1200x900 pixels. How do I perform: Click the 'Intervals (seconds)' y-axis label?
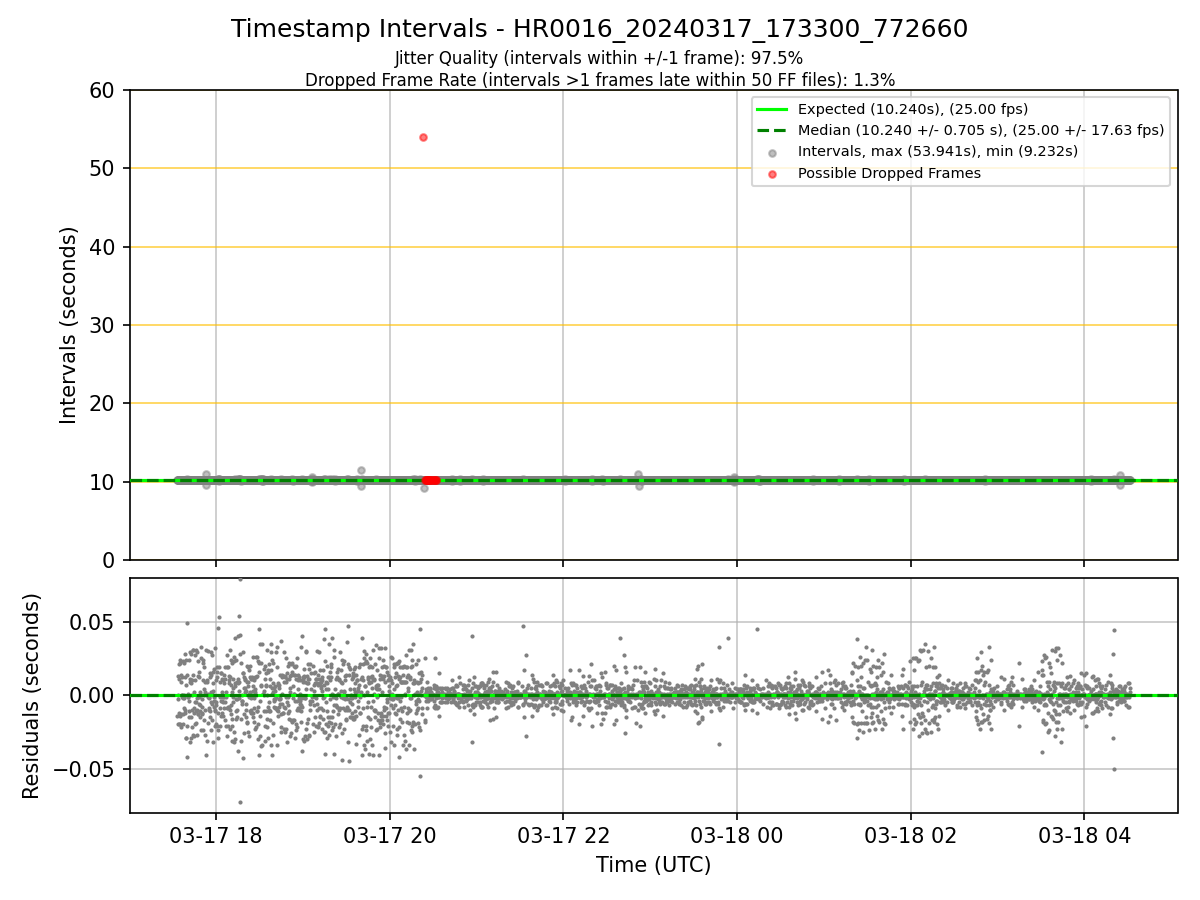click(x=68, y=325)
